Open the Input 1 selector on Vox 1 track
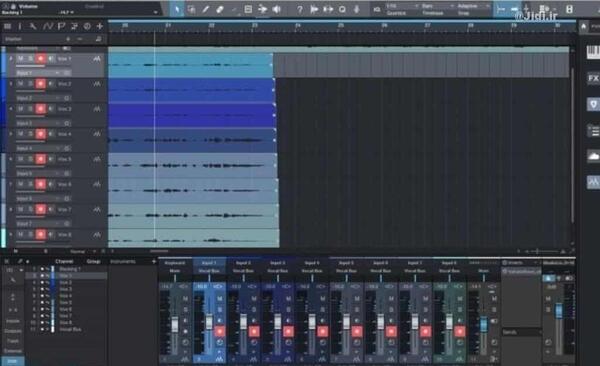The width and height of the screenshot is (600, 366). (x=38, y=73)
